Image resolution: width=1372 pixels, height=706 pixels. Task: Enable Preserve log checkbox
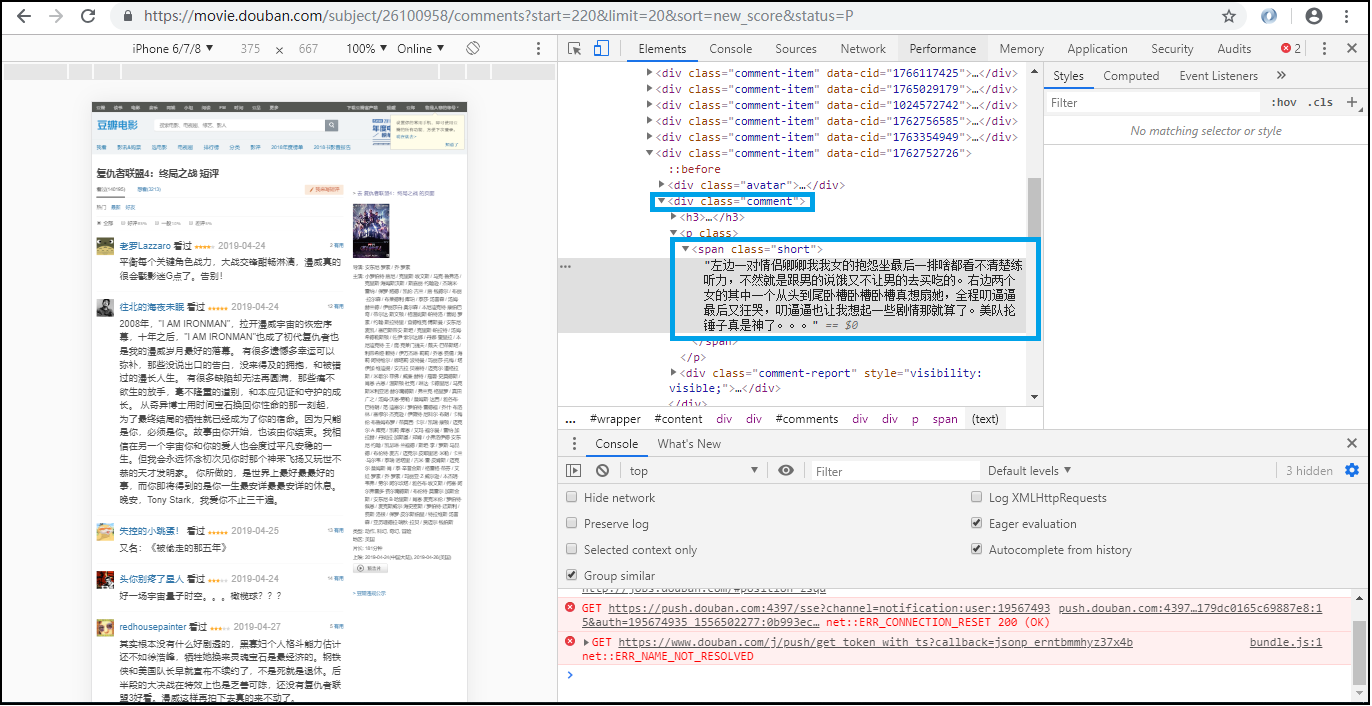(571, 523)
